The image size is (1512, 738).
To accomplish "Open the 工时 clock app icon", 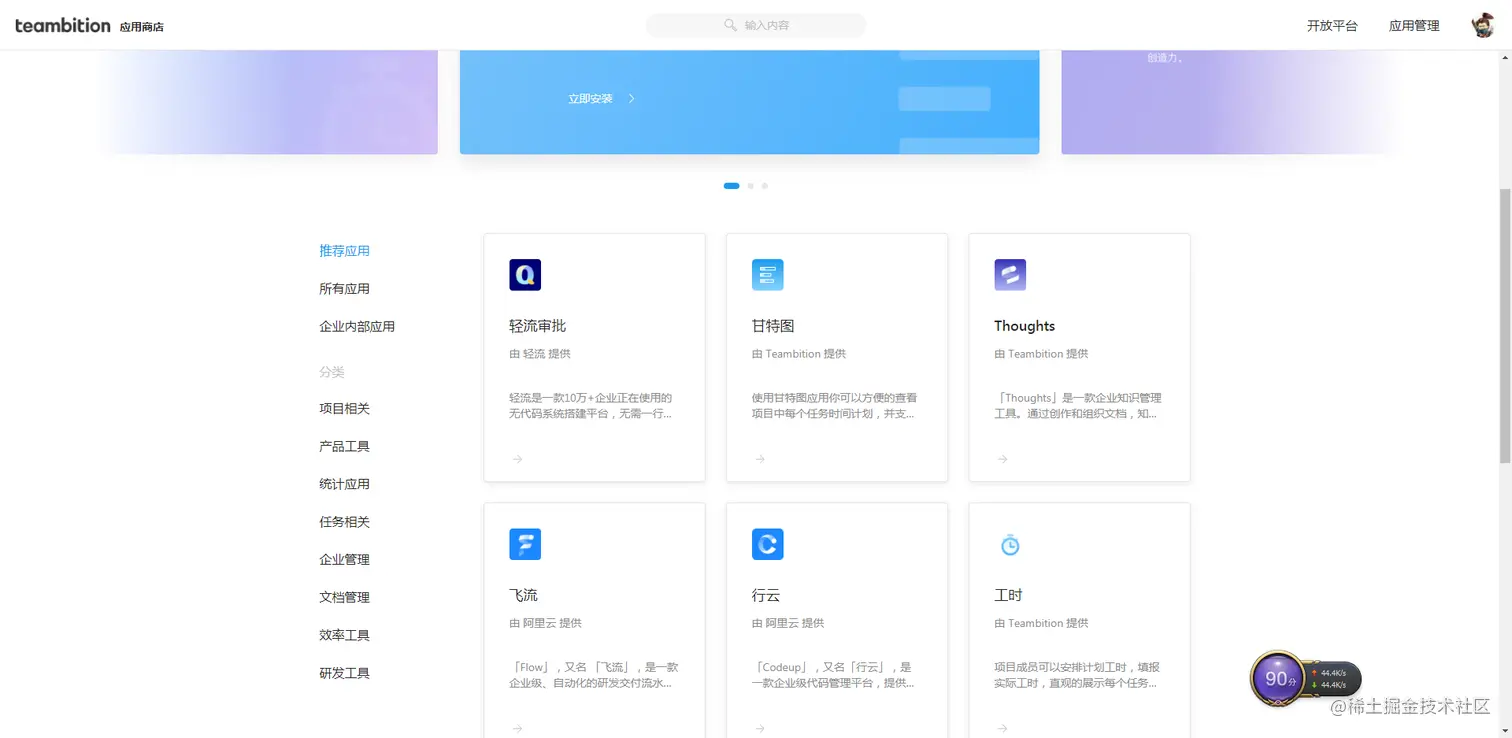I will pos(1010,545).
